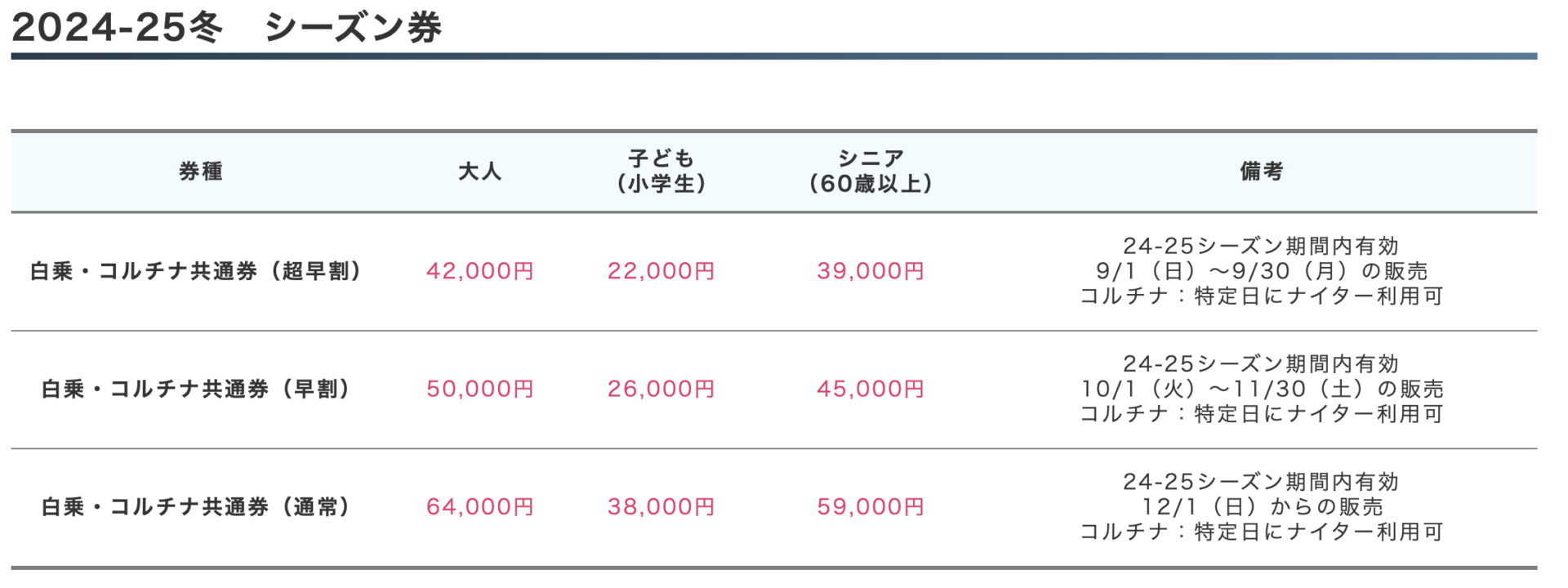This screenshot has height=588, width=1568.
Task: Select the シニア(60歳以上) column header
Action: pos(871,171)
